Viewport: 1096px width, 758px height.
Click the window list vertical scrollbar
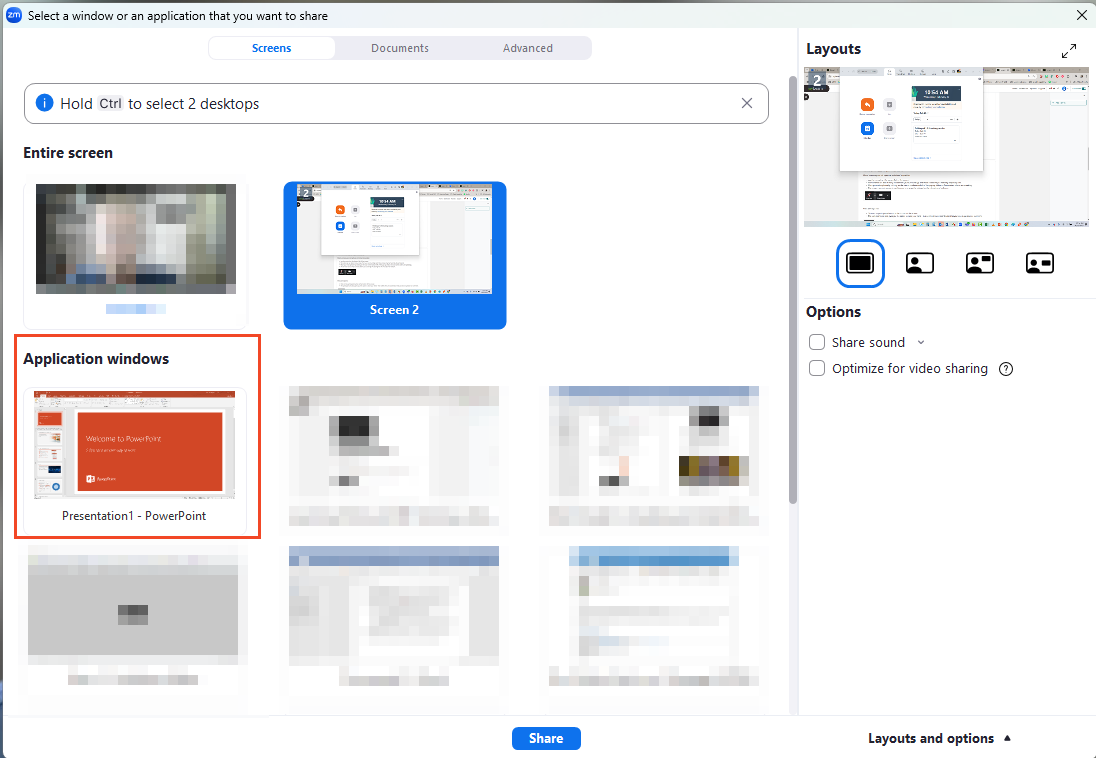[793, 289]
